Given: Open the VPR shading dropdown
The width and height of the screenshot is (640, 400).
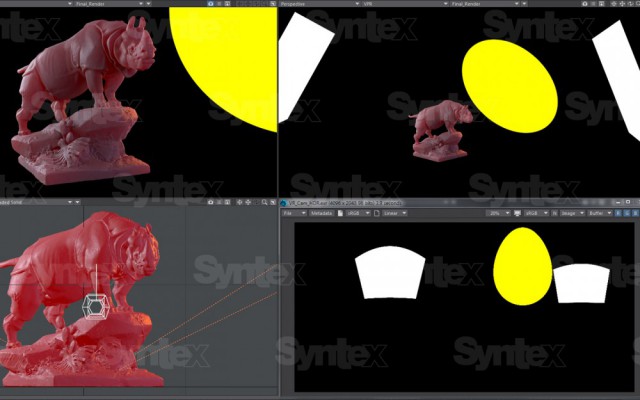Looking at the screenshot, I should click(403, 4).
